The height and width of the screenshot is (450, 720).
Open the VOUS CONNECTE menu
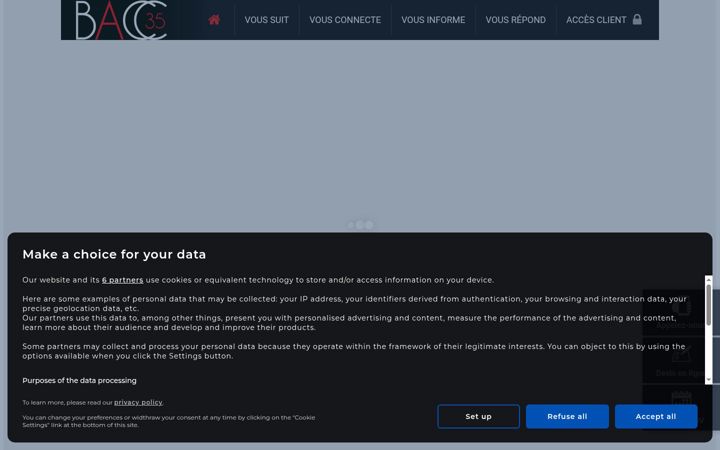pyautogui.click(x=345, y=20)
